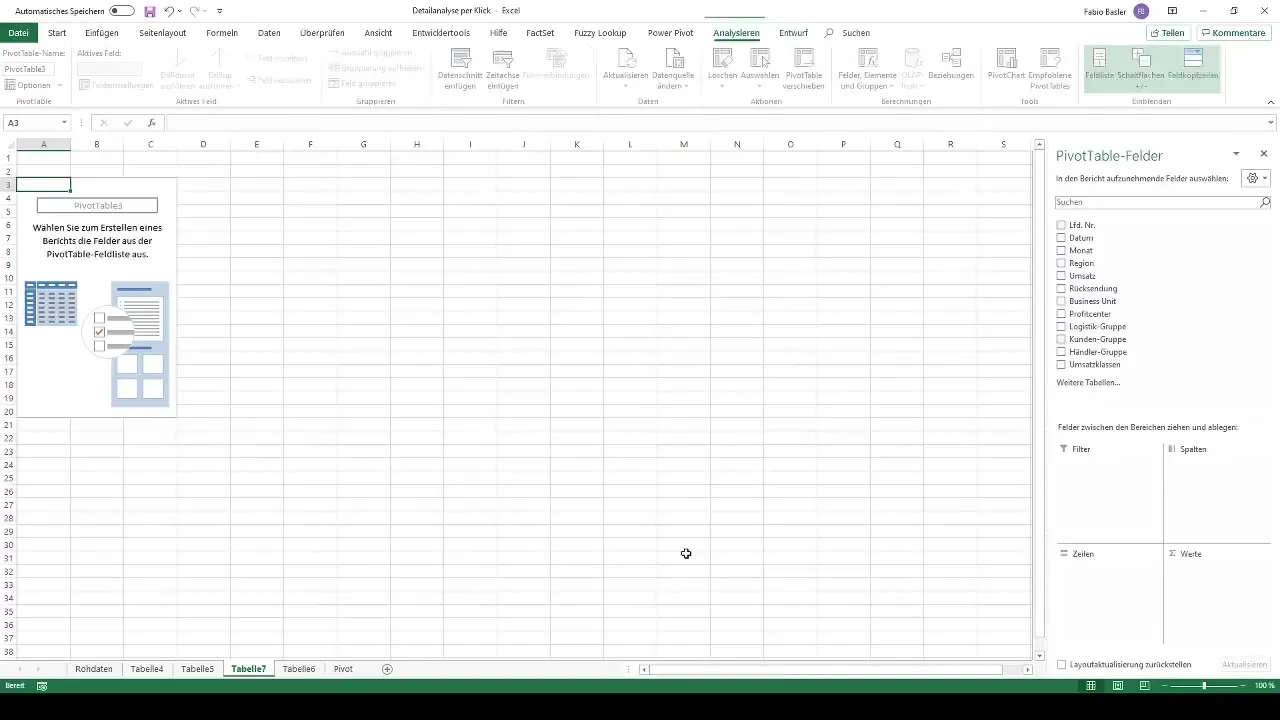Open the Datei tab
This screenshot has height=720, width=1280.
(x=18, y=33)
